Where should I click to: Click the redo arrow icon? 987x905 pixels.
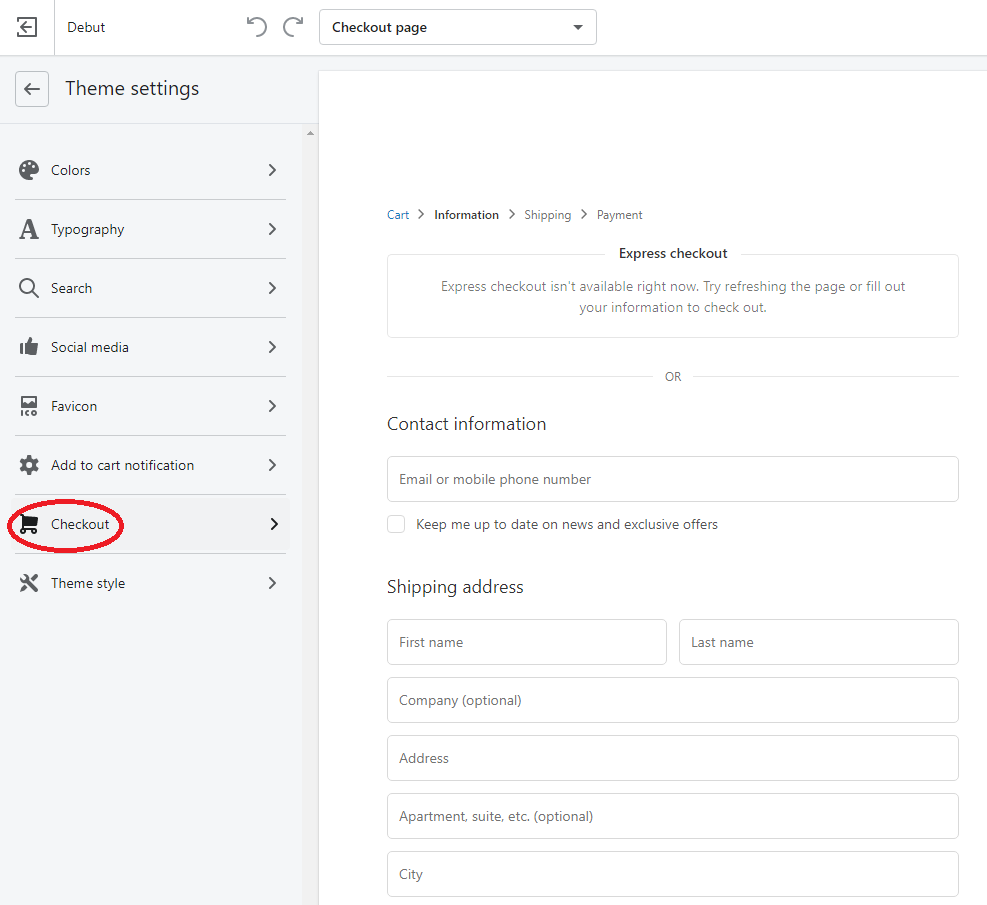click(293, 27)
